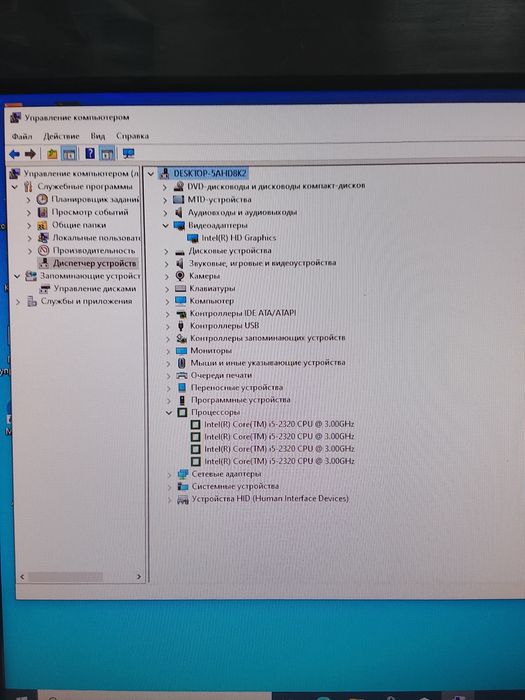Image resolution: width=525 pixels, height=700 pixels.
Task: Click the Up one level folder icon
Action: (52, 154)
